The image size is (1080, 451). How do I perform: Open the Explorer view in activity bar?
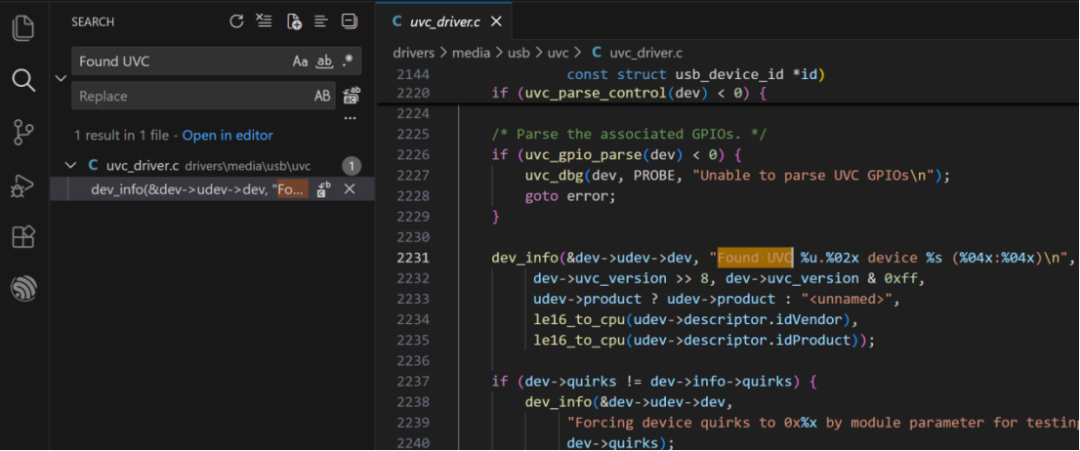pyautogui.click(x=24, y=28)
